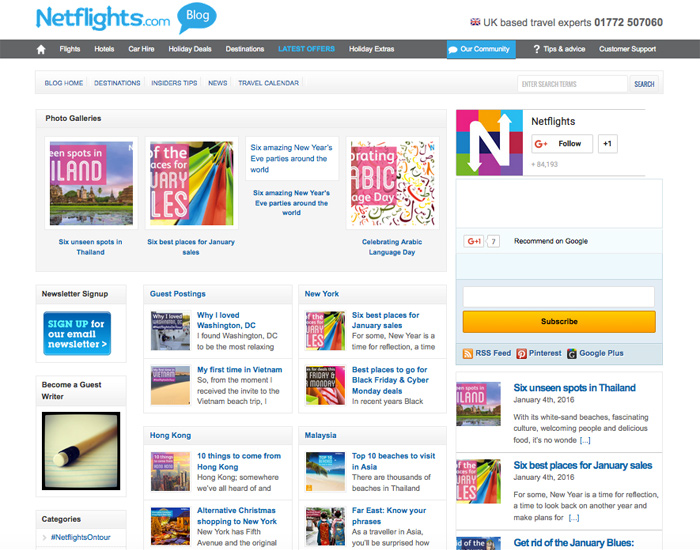The height and width of the screenshot is (550, 700).
Task: Focus the email field above Subscribe
Action: 559,297
